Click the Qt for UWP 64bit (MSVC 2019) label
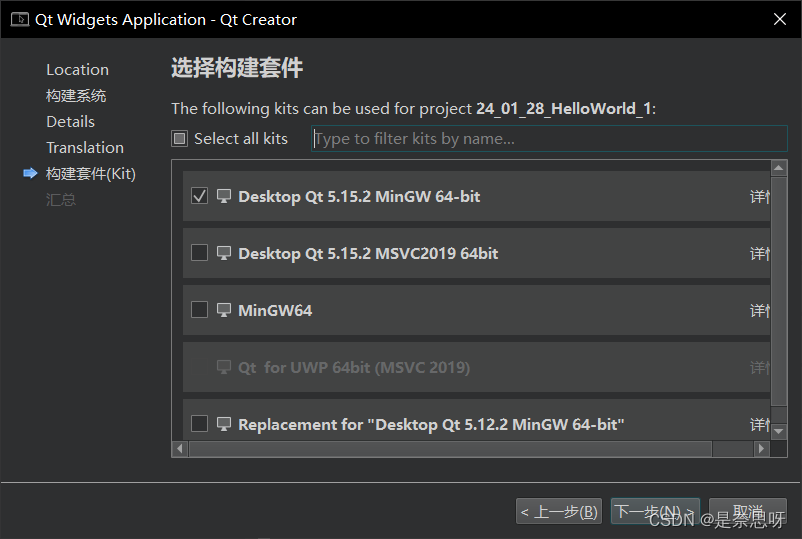The height and width of the screenshot is (539, 802). tap(354, 367)
